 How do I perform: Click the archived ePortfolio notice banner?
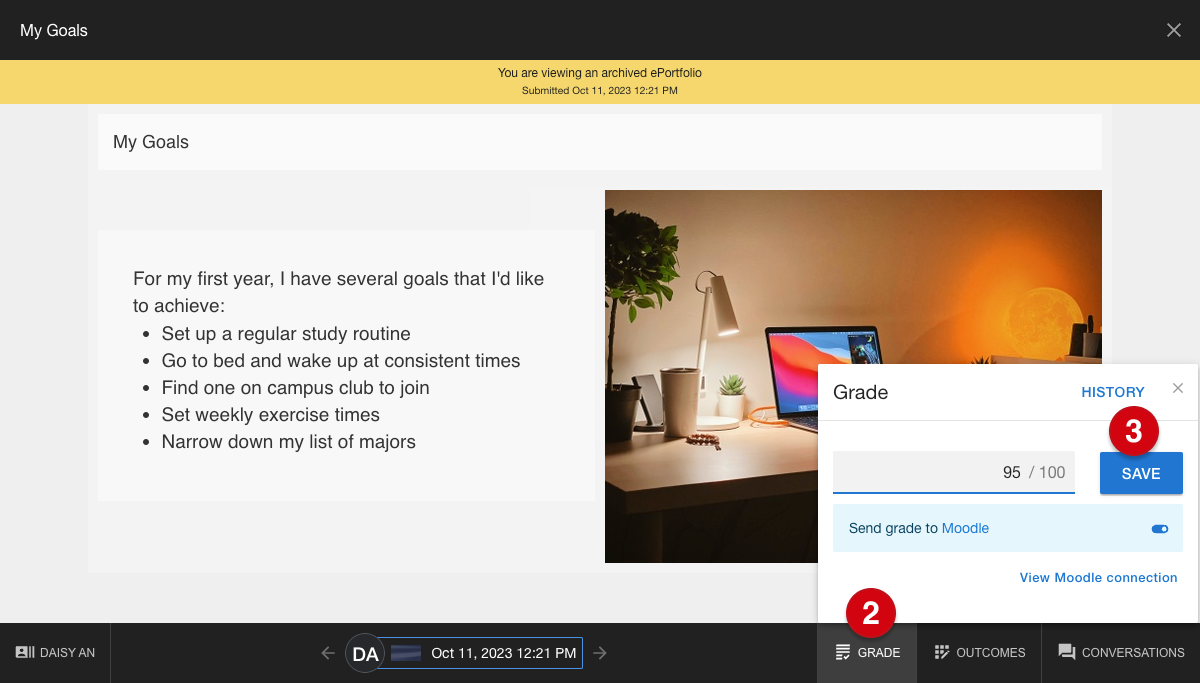point(600,82)
